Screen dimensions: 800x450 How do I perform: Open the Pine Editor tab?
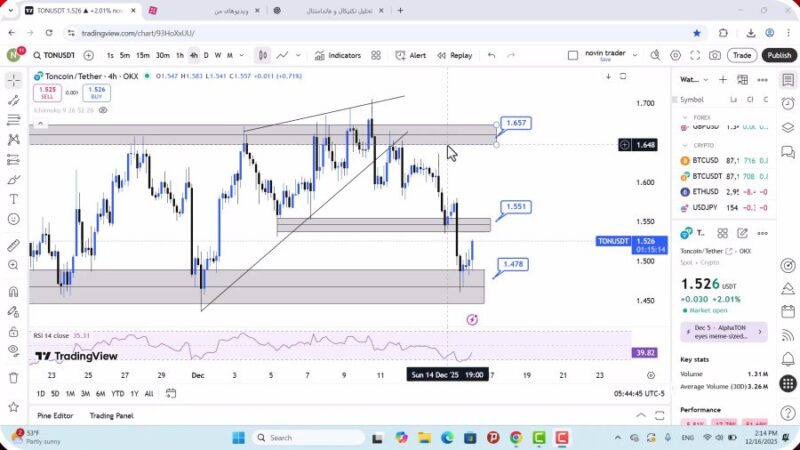pyautogui.click(x=55, y=416)
